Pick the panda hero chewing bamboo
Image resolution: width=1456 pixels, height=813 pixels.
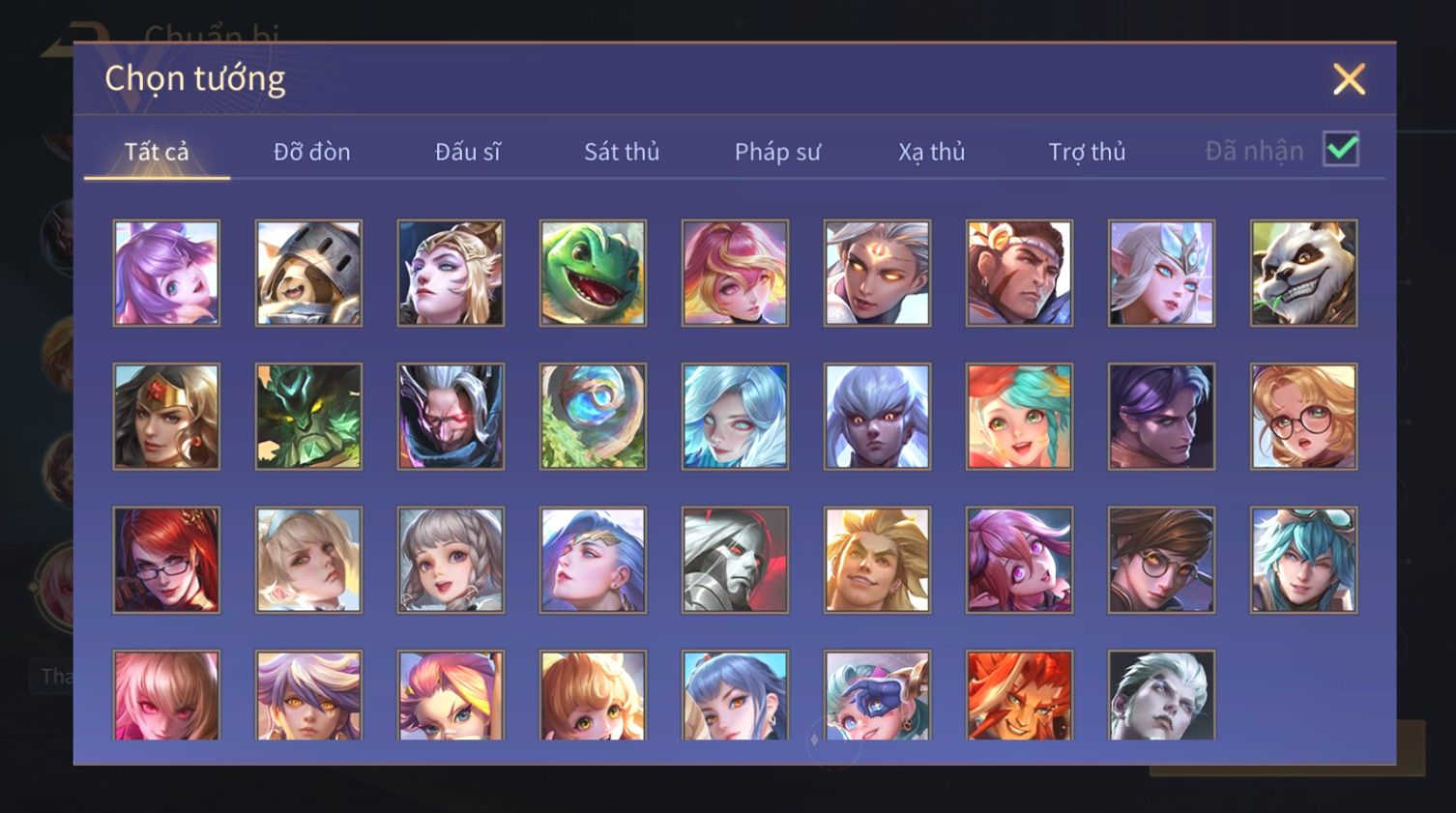1303,273
